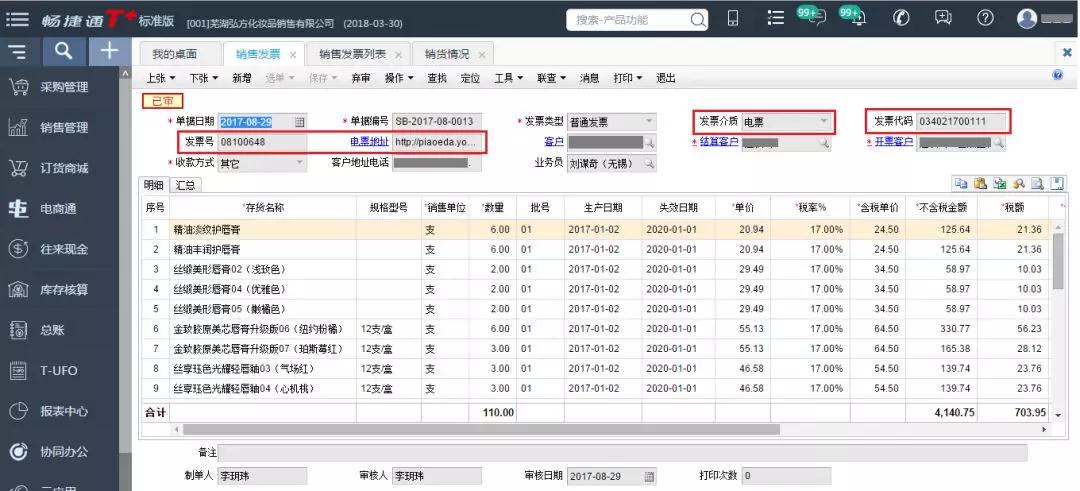The height and width of the screenshot is (491, 1080).
Task: Click the 弃审 button
Action: (360, 79)
